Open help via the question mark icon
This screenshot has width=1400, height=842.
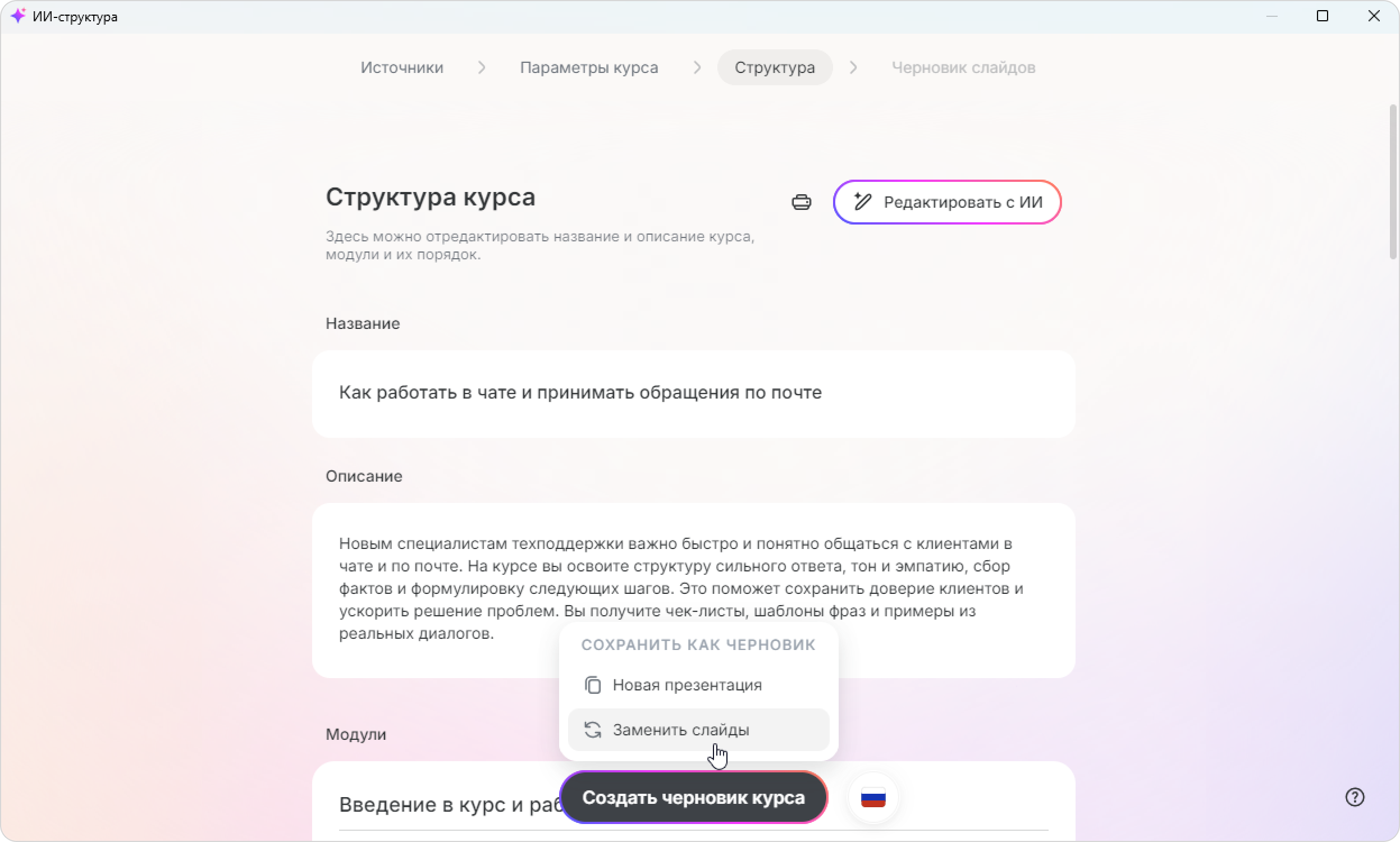pos(1355,797)
